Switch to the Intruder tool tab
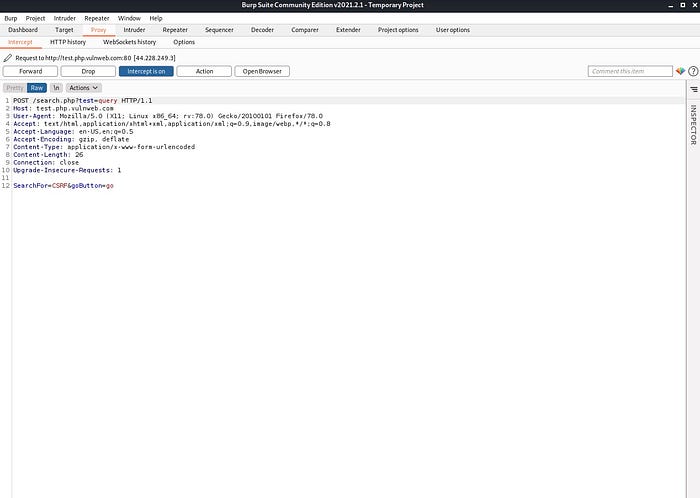Screen dimensions: 700x498 134,30
